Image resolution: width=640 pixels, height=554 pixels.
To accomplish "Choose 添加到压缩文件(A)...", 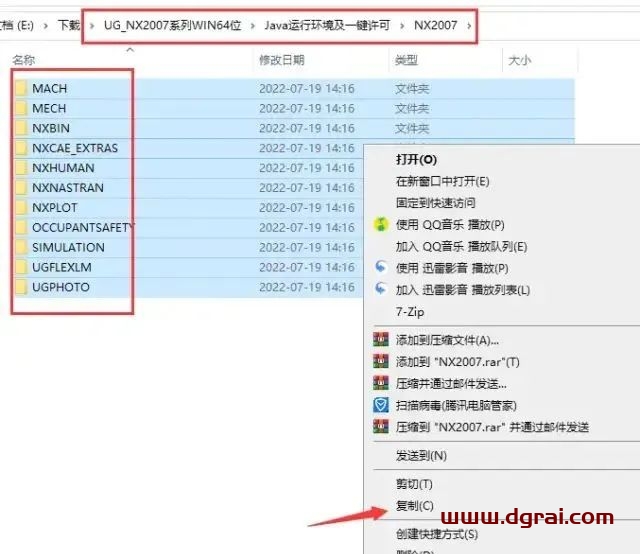I will click(447, 340).
